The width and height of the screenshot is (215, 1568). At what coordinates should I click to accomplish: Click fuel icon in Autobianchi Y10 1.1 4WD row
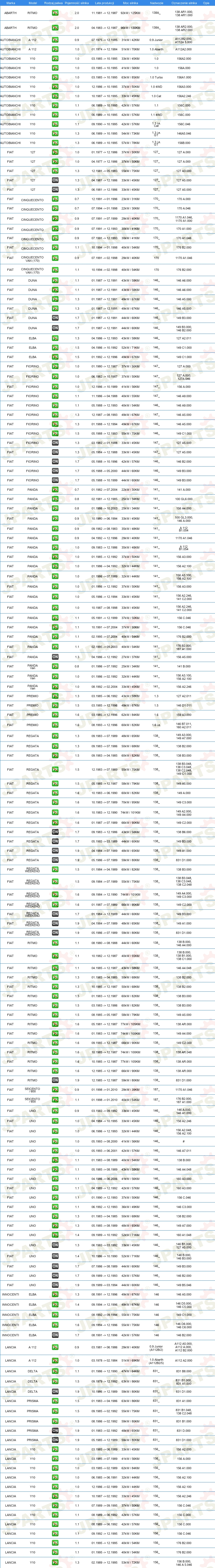coord(55,114)
